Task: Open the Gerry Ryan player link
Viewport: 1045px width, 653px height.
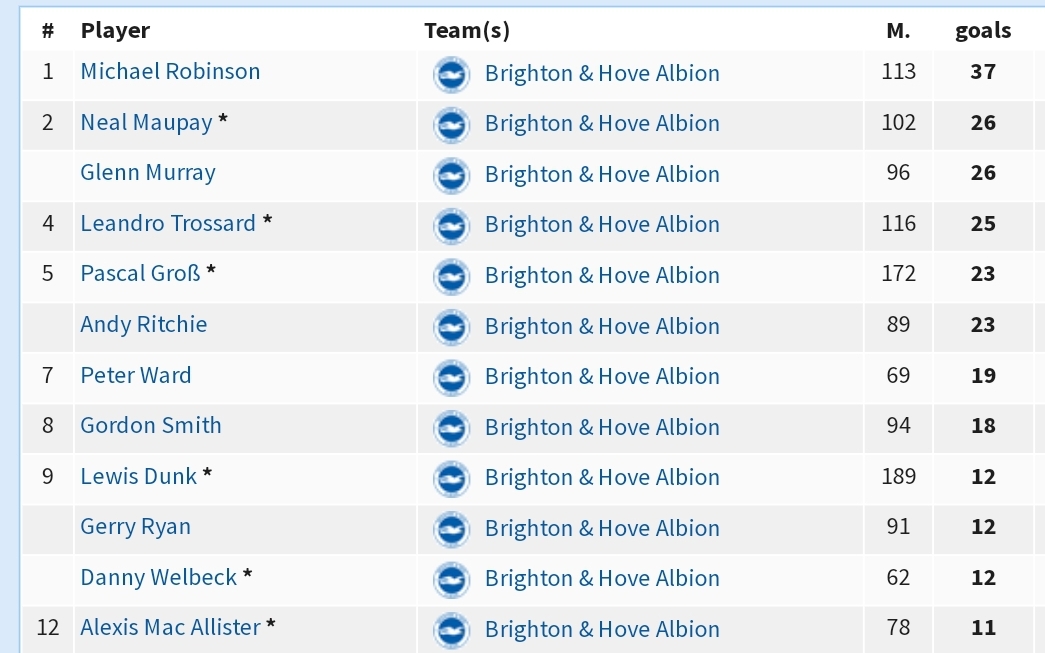Action: tap(135, 526)
